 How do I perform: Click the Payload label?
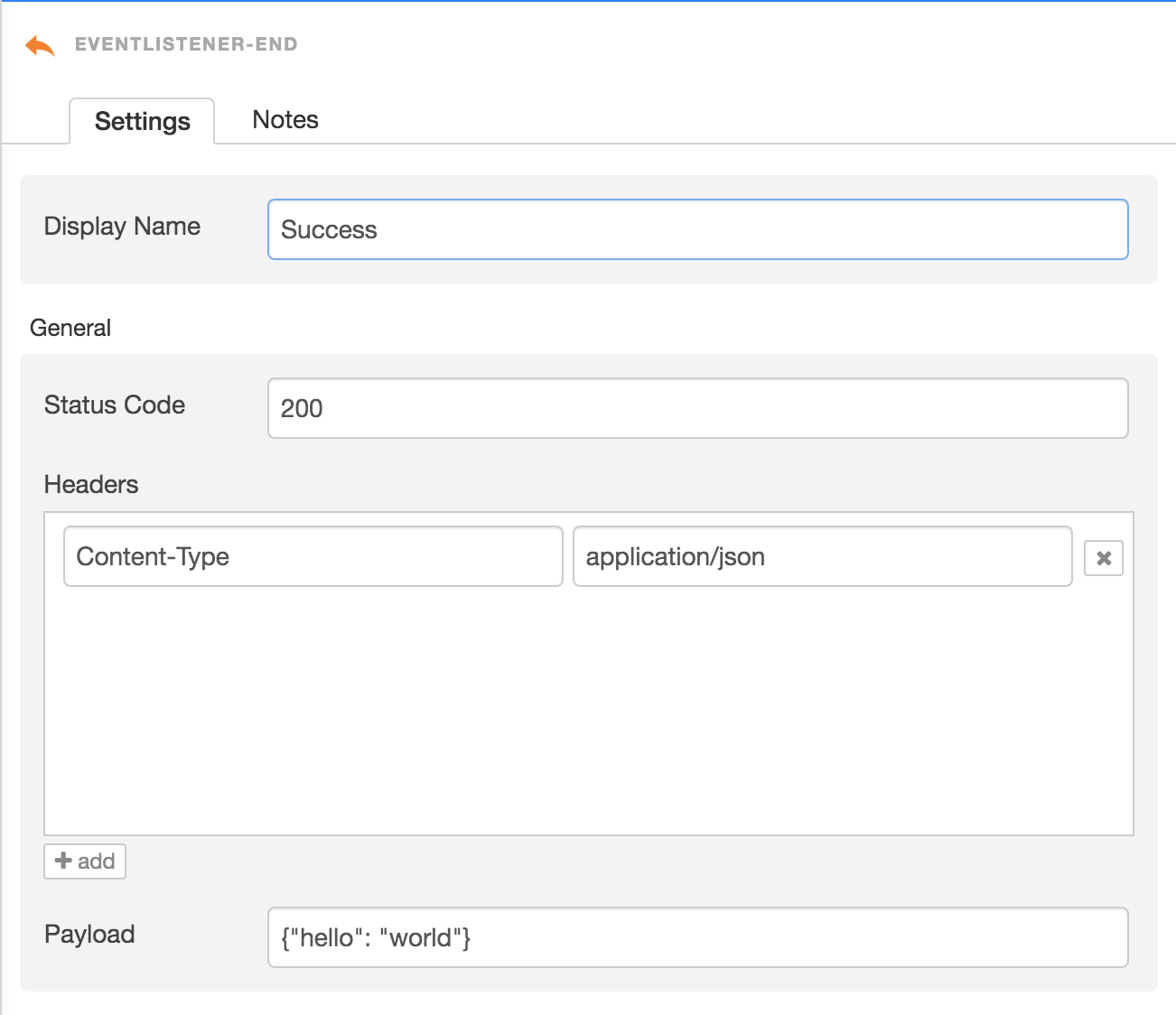(x=89, y=935)
